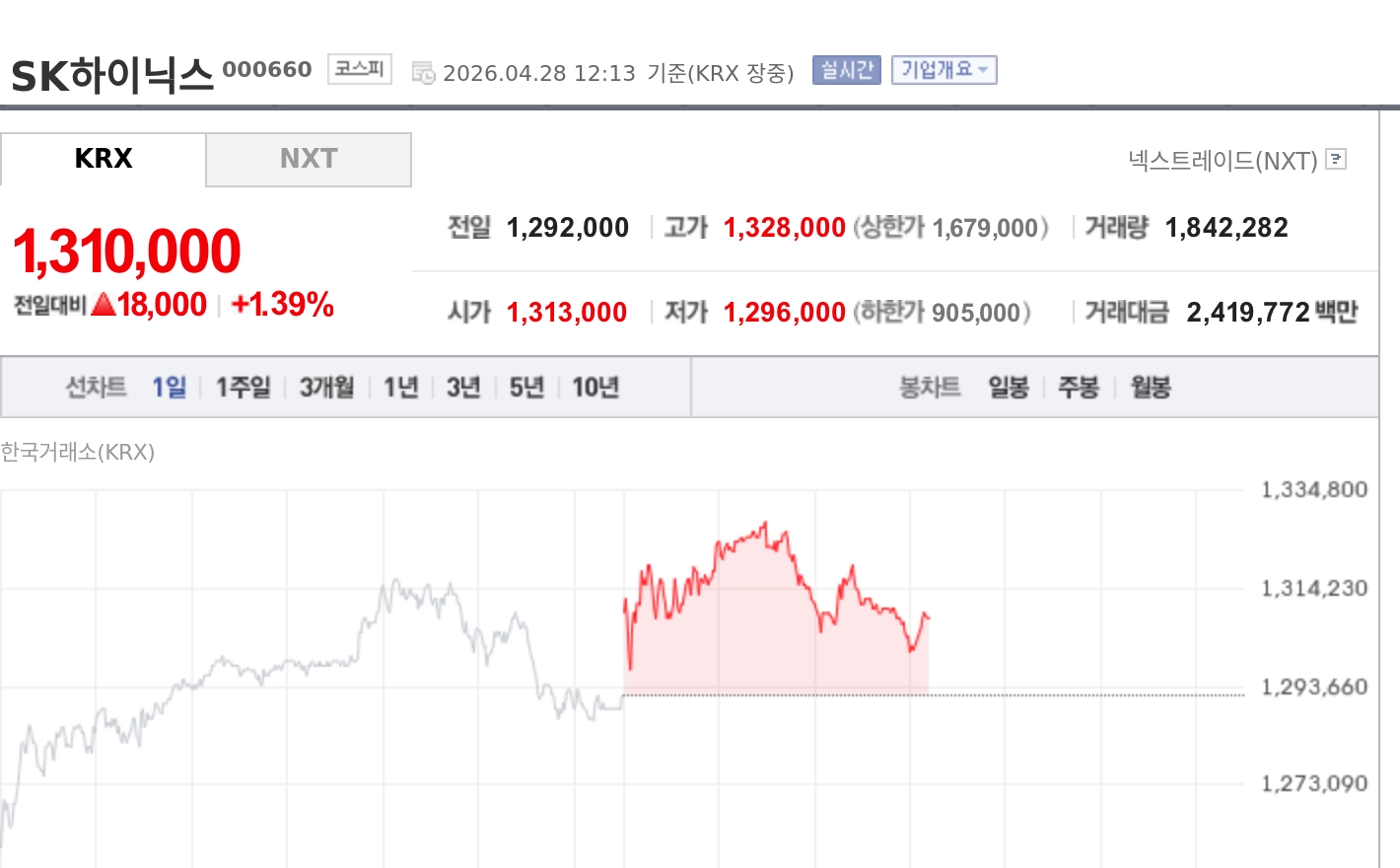Viewport: 1400px width, 868px height.
Task: Click the 넥스트레이드(NXT) label
Action: click(1223, 159)
